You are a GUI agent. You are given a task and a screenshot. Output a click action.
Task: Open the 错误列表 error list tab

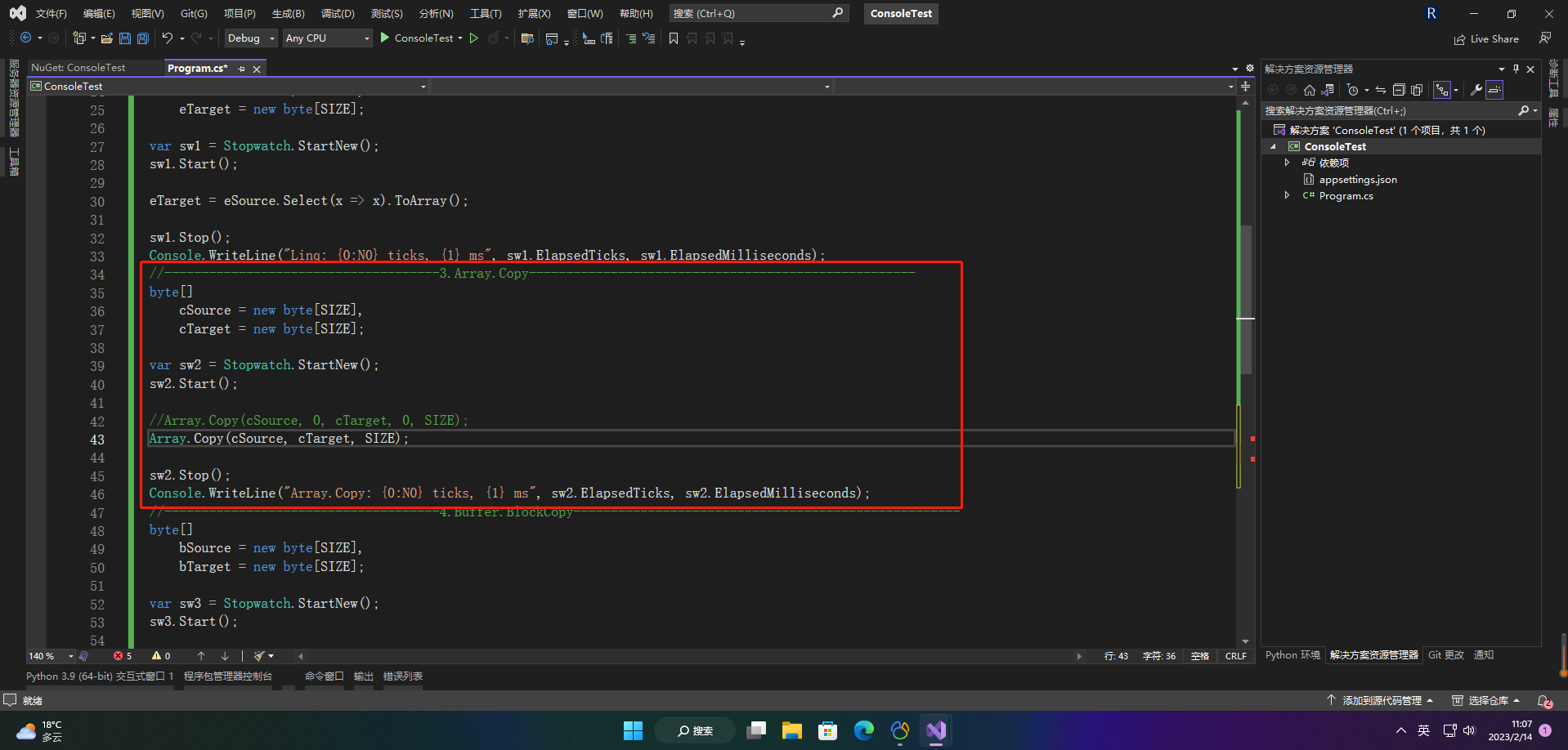(403, 676)
